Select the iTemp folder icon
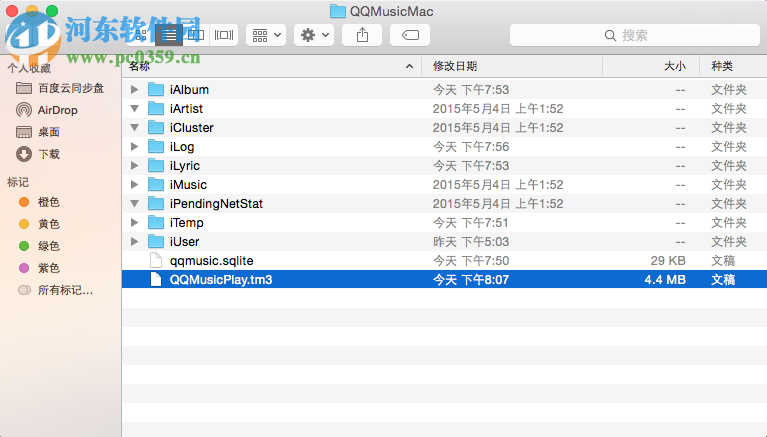Image resolution: width=767 pixels, height=437 pixels. [156, 223]
